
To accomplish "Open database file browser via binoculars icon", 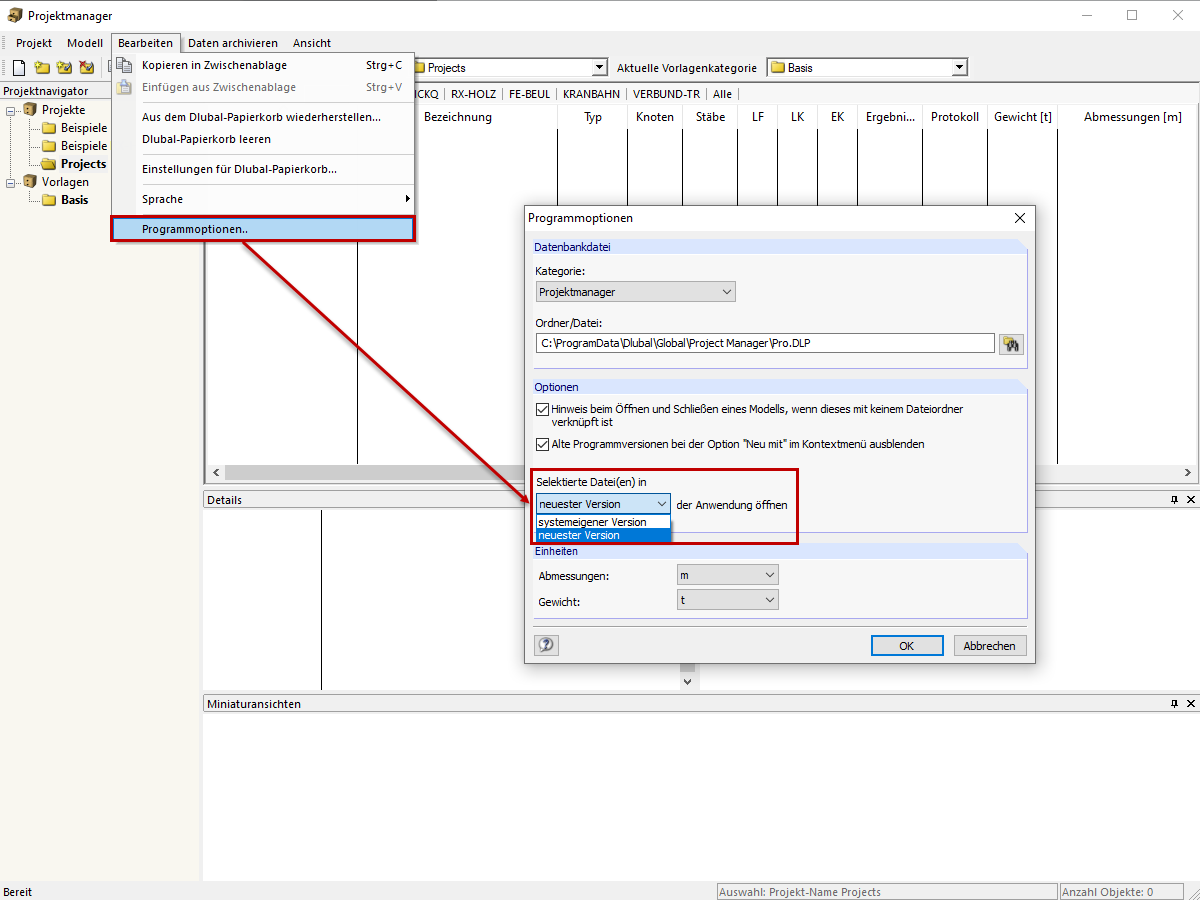I will 1011,344.
